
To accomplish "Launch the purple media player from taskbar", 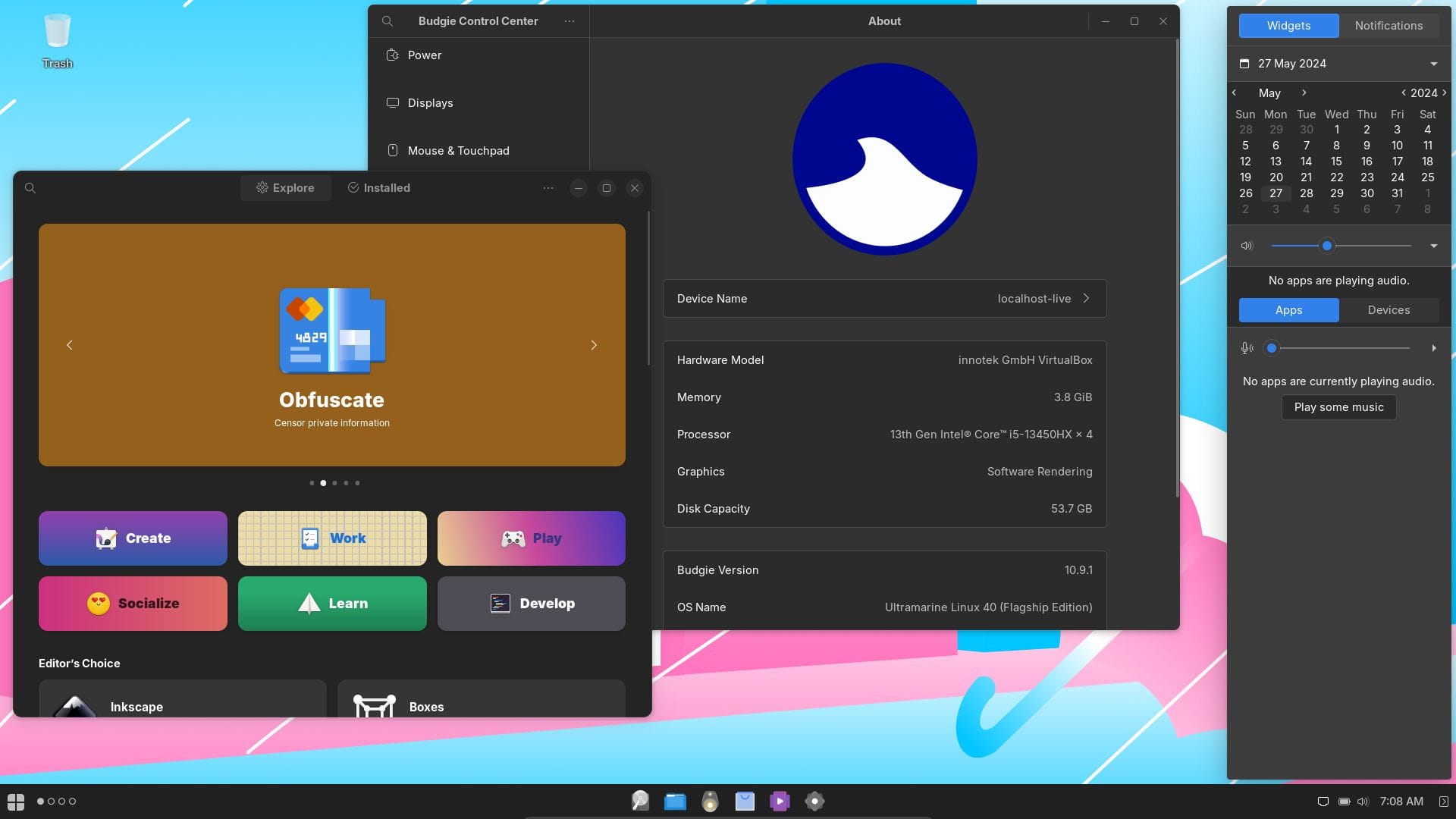I will [780, 802].
